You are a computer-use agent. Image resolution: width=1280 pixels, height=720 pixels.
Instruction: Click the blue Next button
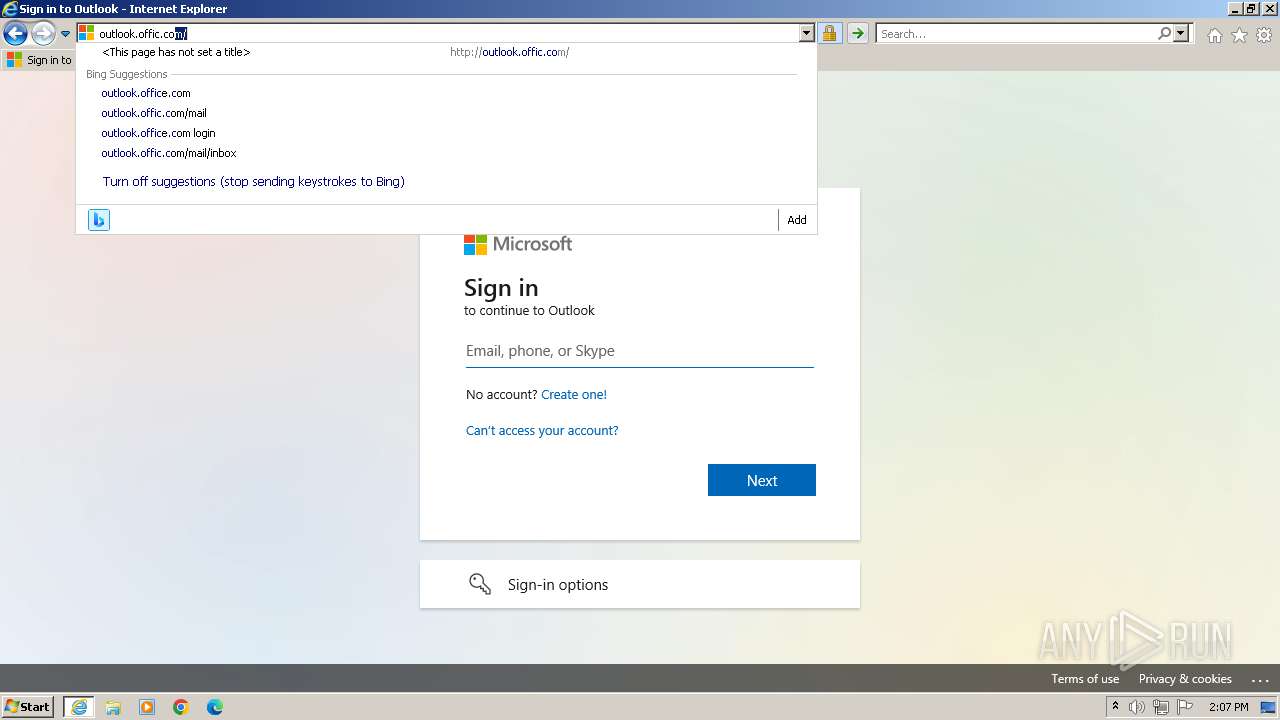tap(762, 480)
